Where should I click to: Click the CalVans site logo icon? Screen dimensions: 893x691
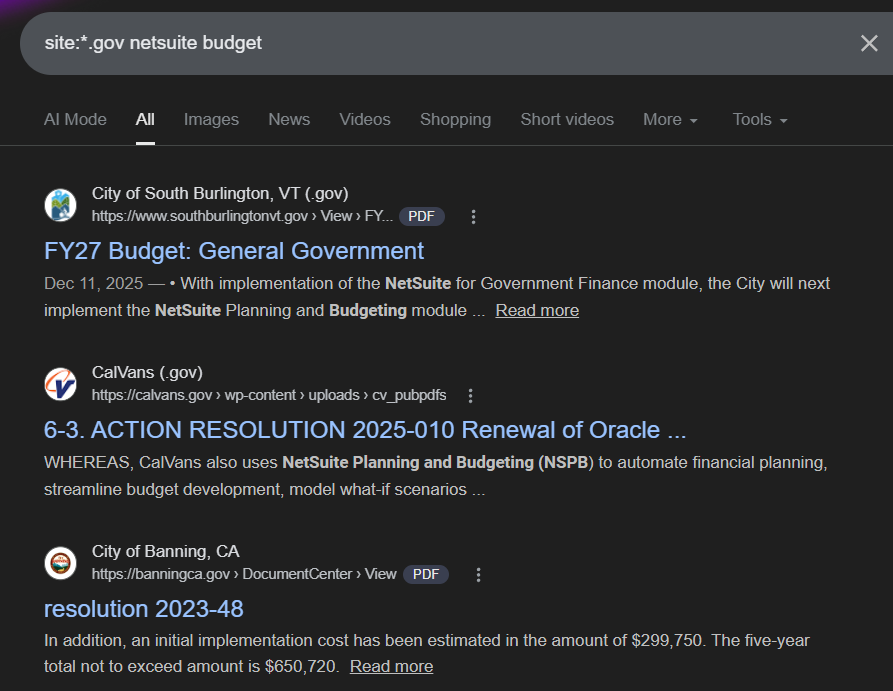pyautogui.click(x=61, y=384)
